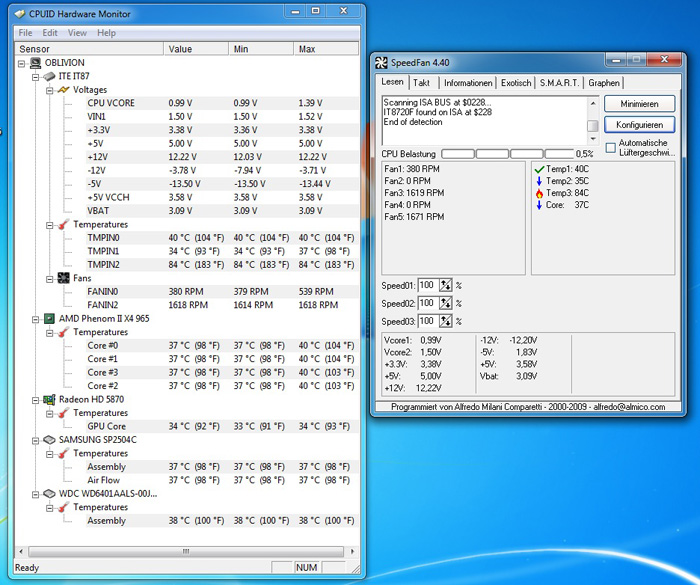Click the Speed02 value field
Viewport: 700px width, 585px height.
click(x=428, y=304)
